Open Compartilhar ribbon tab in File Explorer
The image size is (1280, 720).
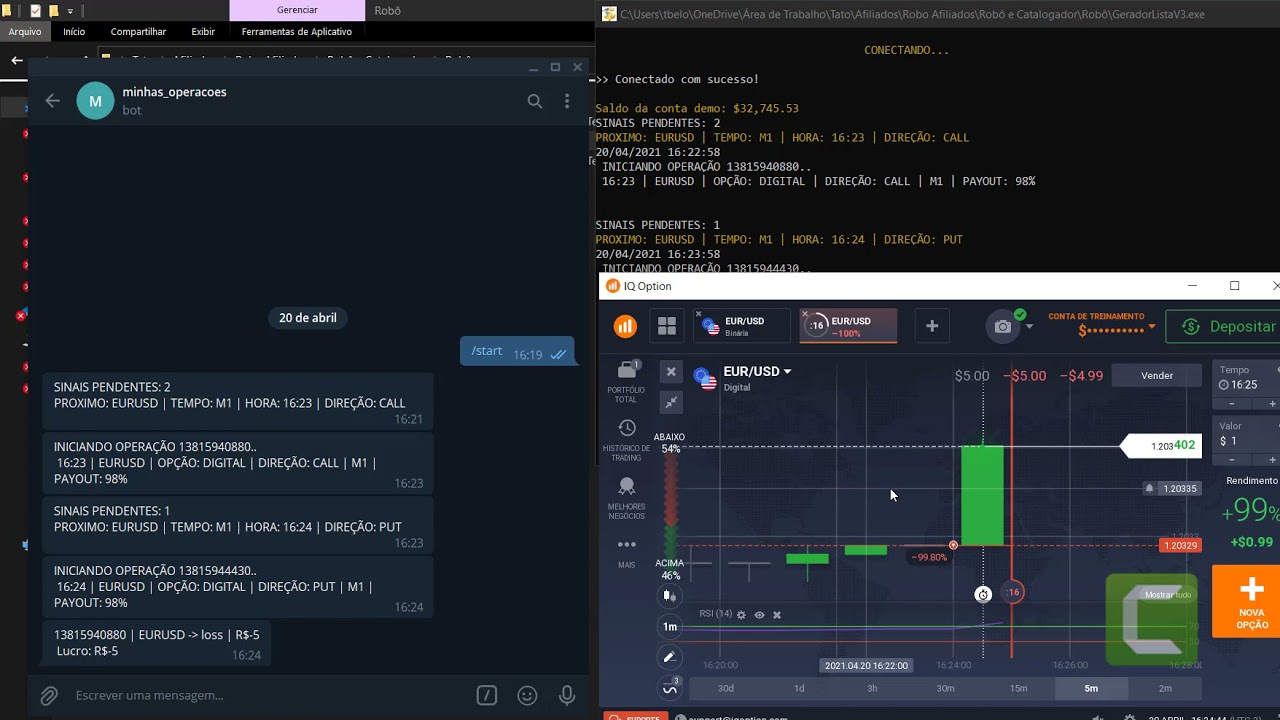(x=138, y=32)
